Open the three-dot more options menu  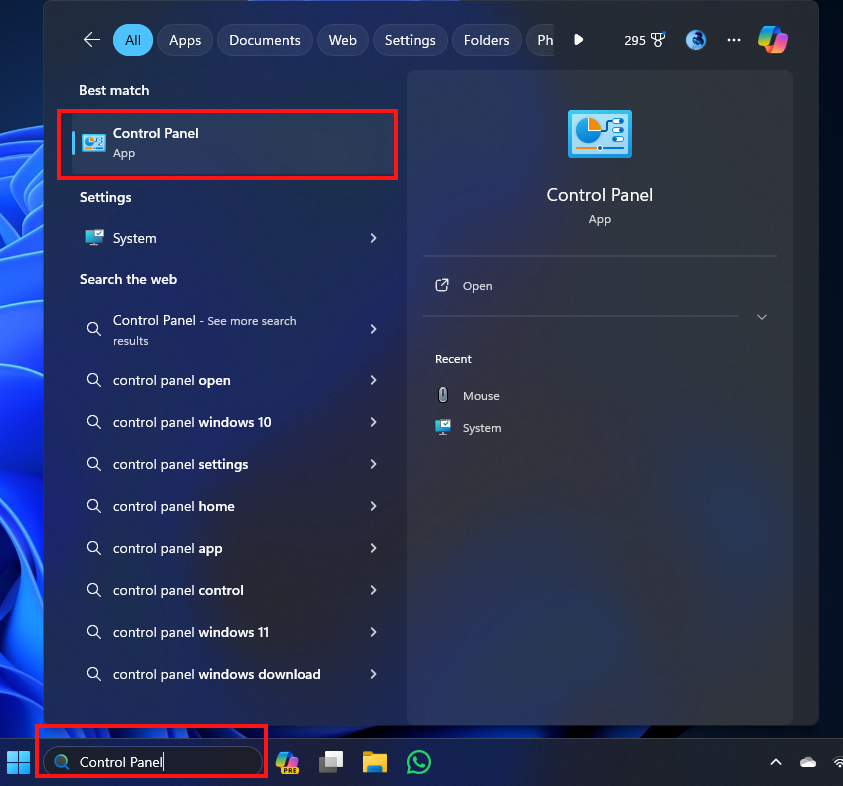click(x=734, y=40)
